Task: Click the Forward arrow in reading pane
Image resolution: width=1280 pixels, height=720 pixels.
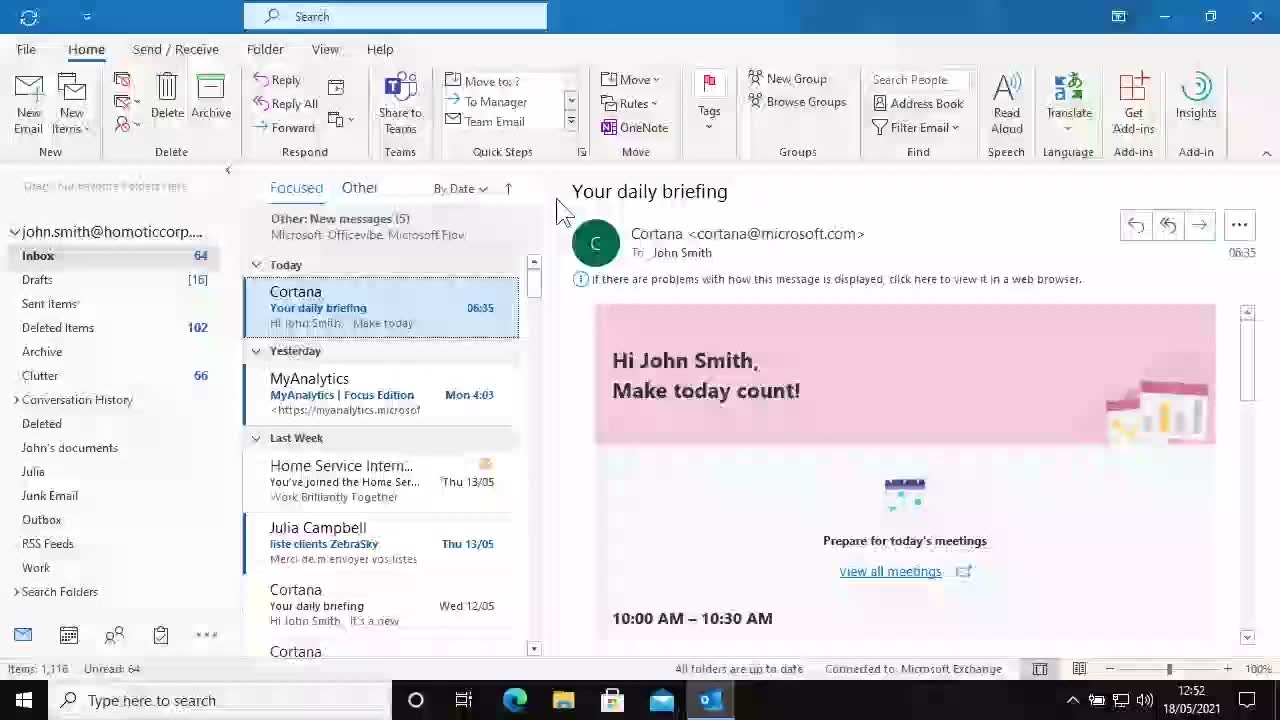Action: pos(1199,225)
